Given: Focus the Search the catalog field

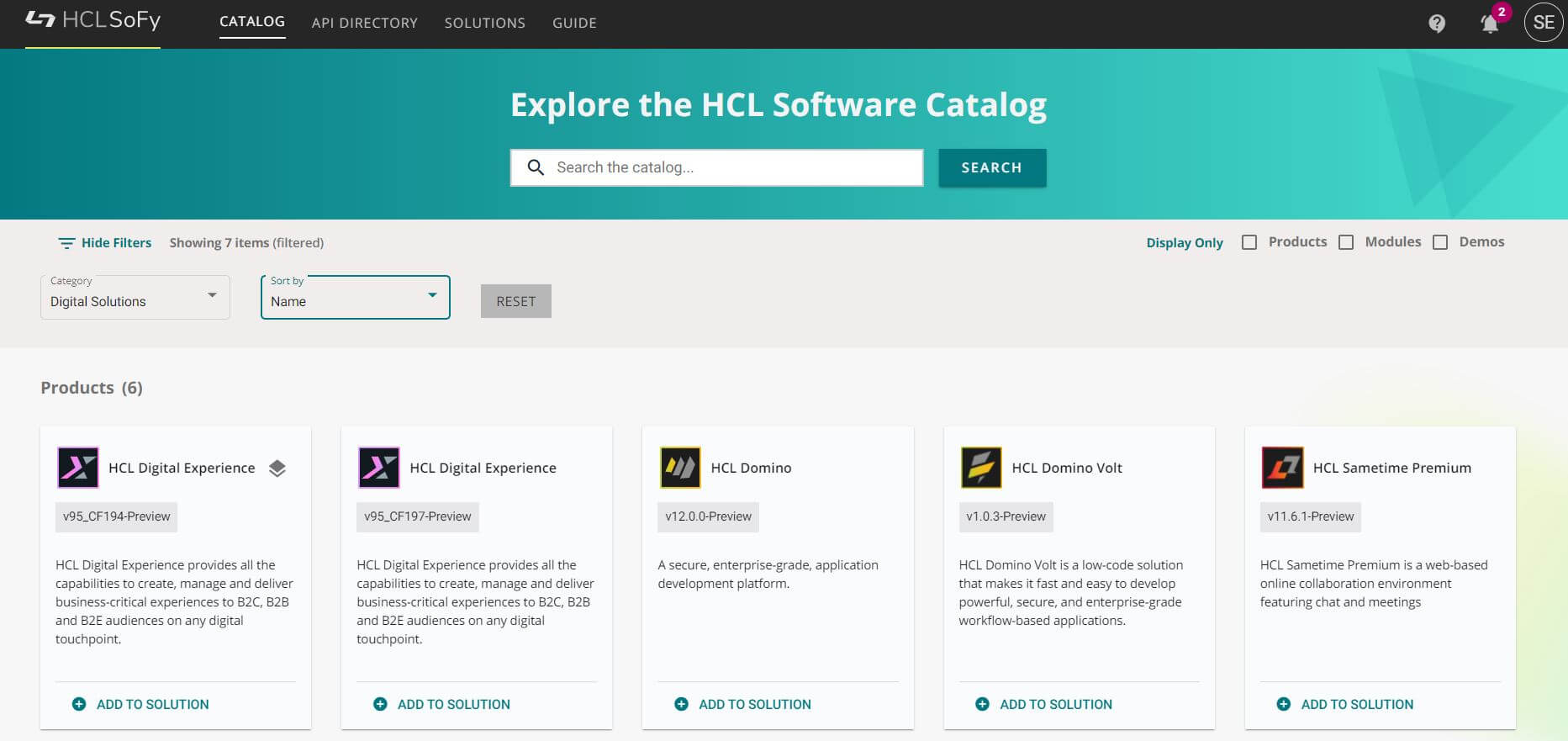Looking at the screenshot, I should tap(717, 167).
